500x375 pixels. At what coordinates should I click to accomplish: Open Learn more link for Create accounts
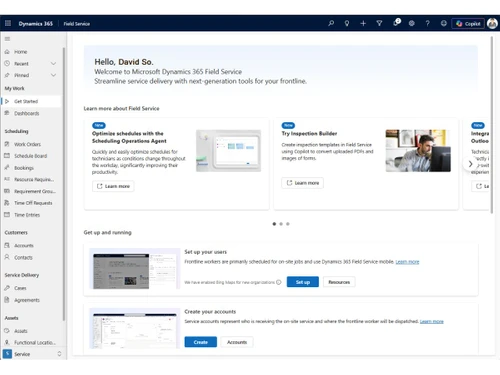[432, 322]
